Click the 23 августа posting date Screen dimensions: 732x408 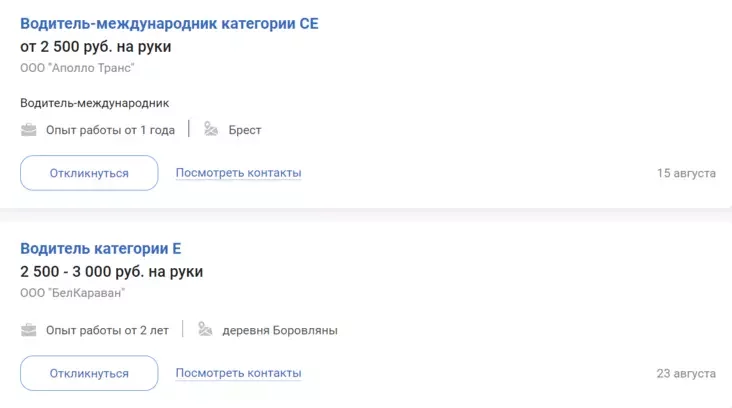pos(686,374)
